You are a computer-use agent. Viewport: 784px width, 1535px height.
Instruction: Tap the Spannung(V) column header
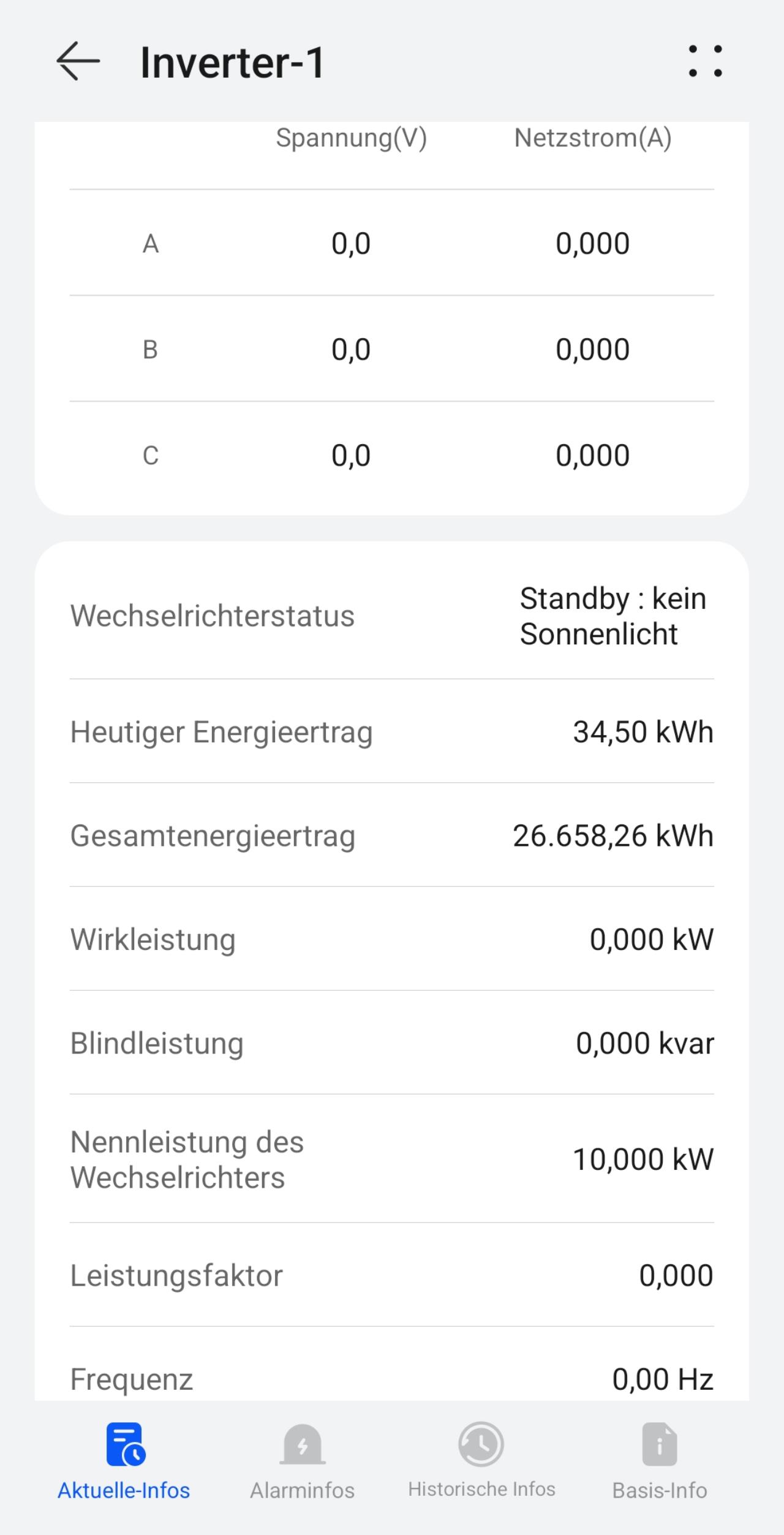351,138
